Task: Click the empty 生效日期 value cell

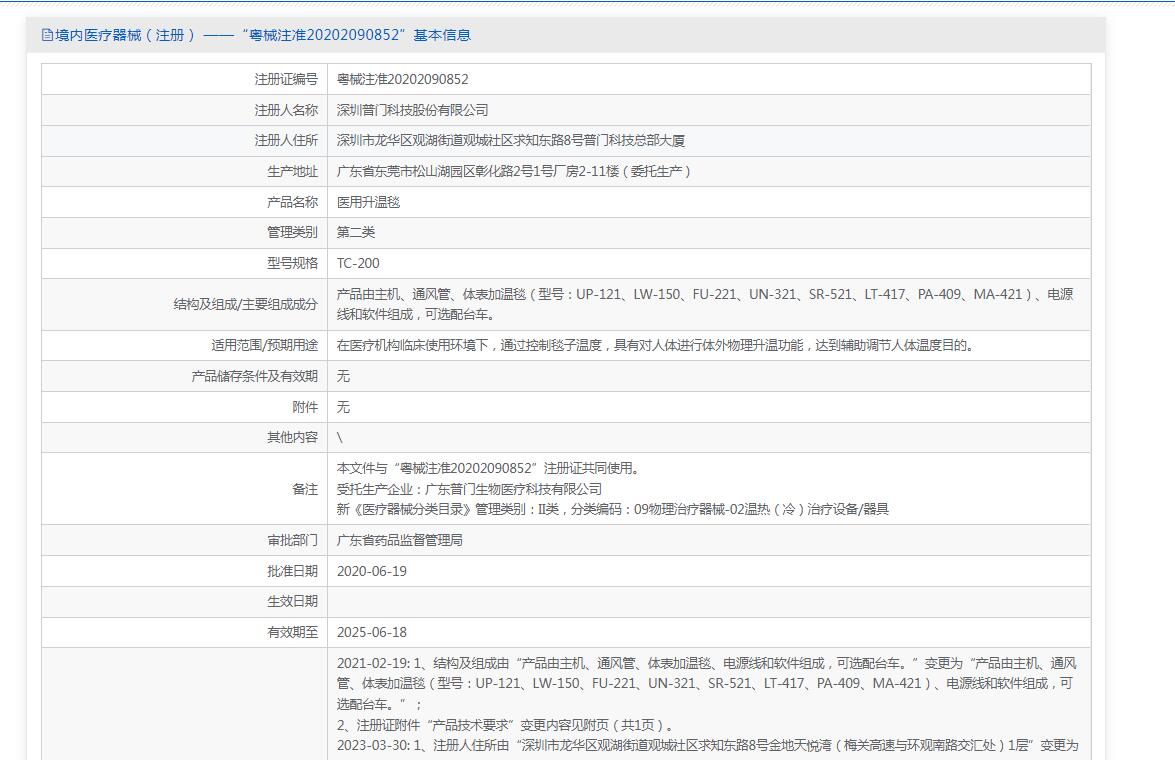Action: pos(708,601)
